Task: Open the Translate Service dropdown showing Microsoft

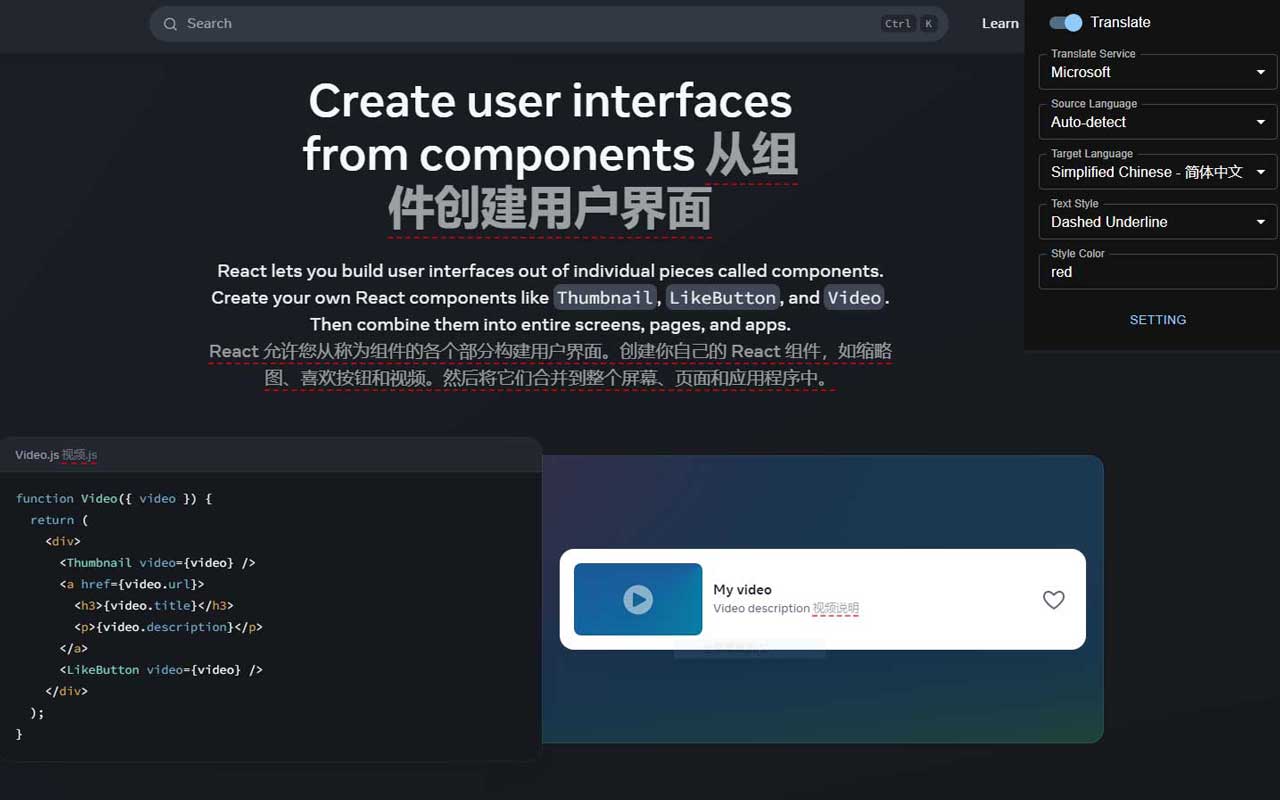Action: pos(1157,72)
